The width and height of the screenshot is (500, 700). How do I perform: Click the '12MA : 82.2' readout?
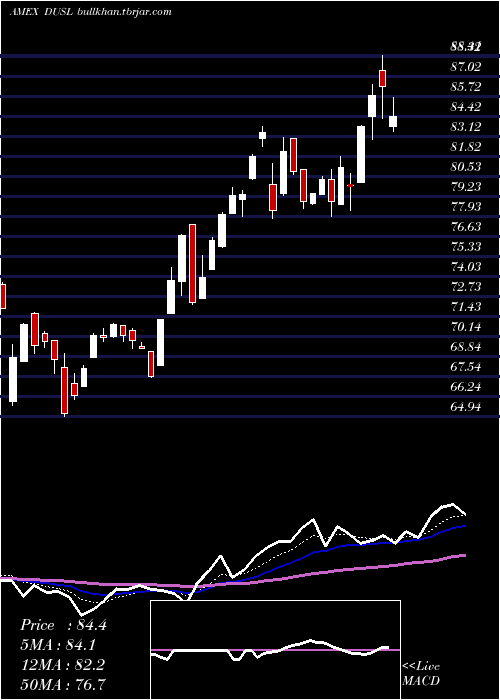click(x=63, y=665)
